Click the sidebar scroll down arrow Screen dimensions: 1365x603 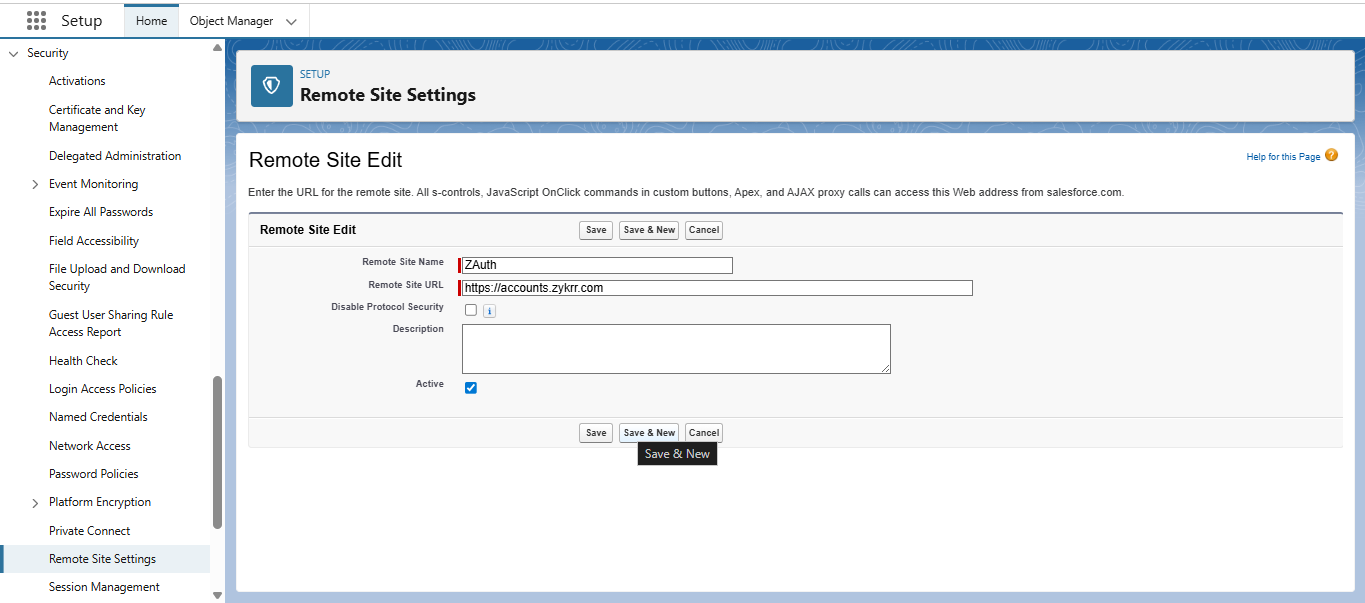coord(218,595)
